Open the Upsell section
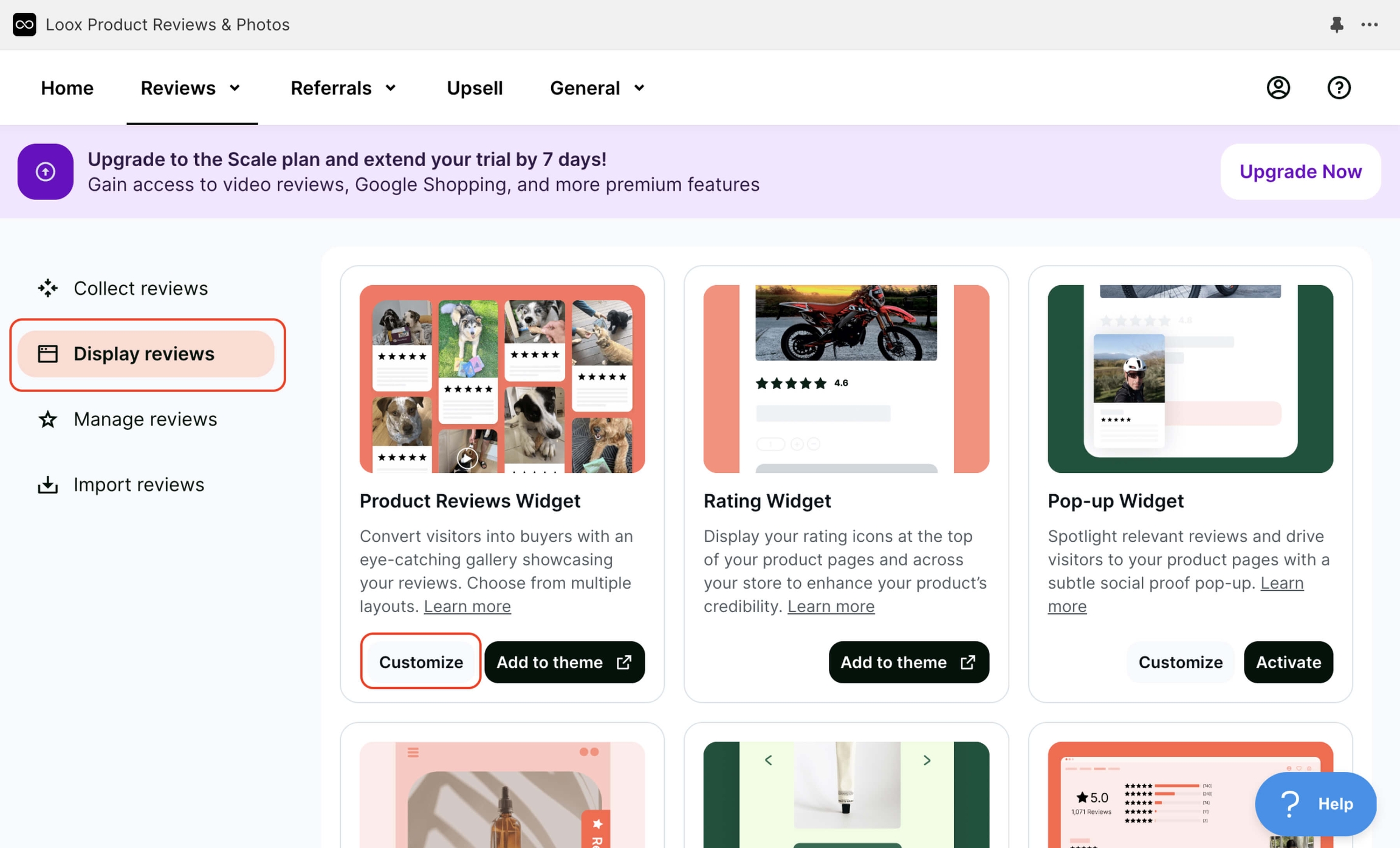Screen dimensions: 1400x848 click(475, 88)
